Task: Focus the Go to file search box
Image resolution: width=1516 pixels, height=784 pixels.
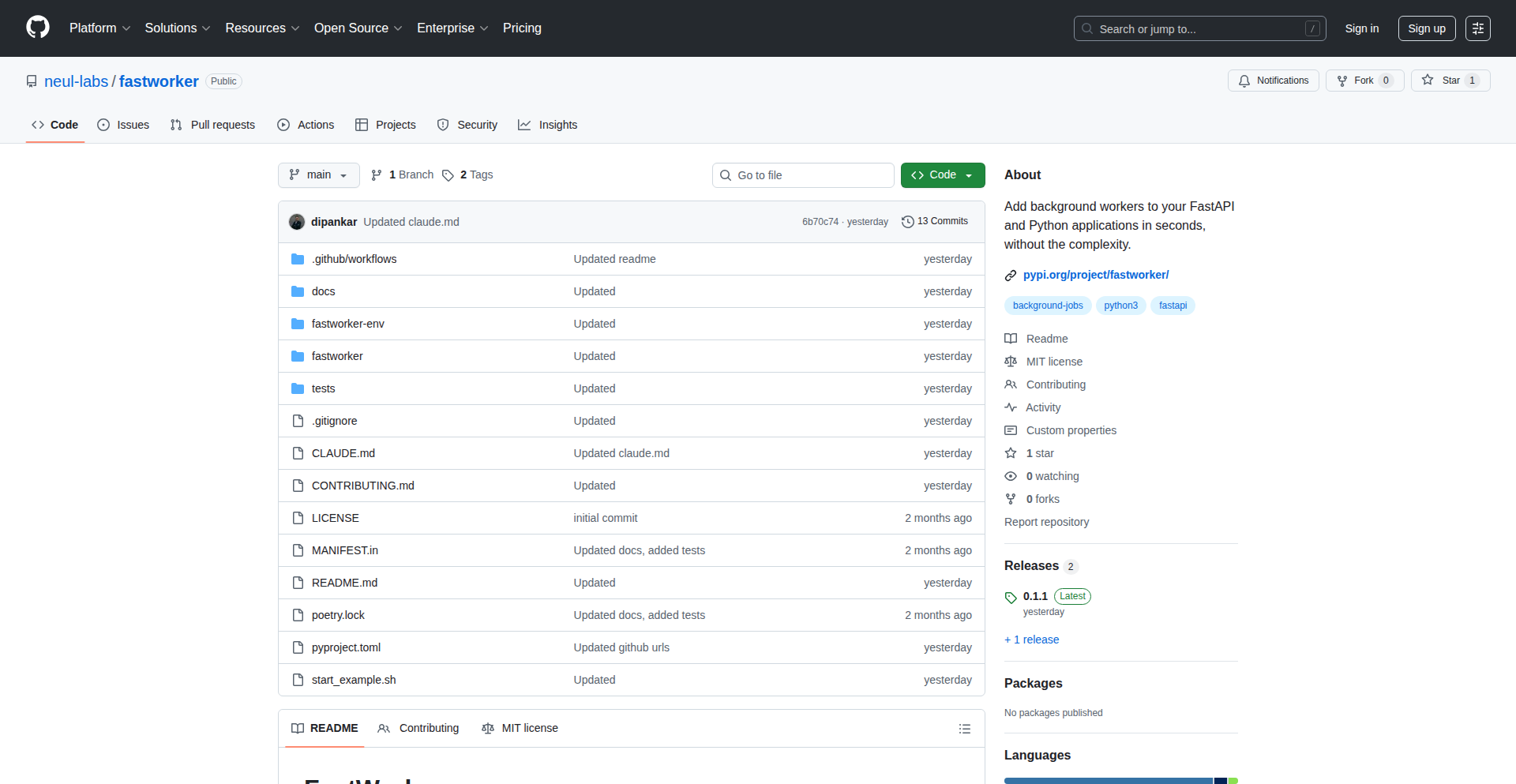Action: (802, 174)
